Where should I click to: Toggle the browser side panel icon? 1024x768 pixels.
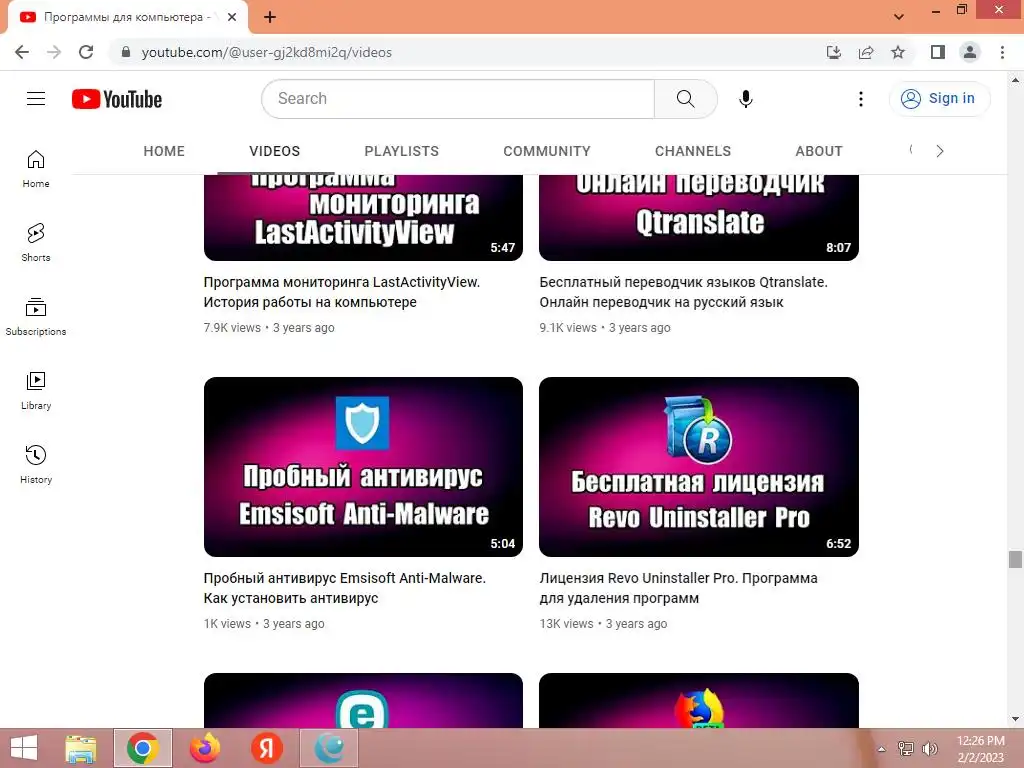(x=938, y=52)
